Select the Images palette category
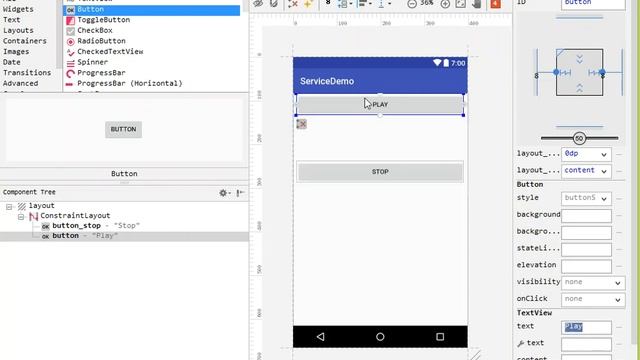Image resolution: width=640 pixels, height=360 pixels. click(16, 51)
